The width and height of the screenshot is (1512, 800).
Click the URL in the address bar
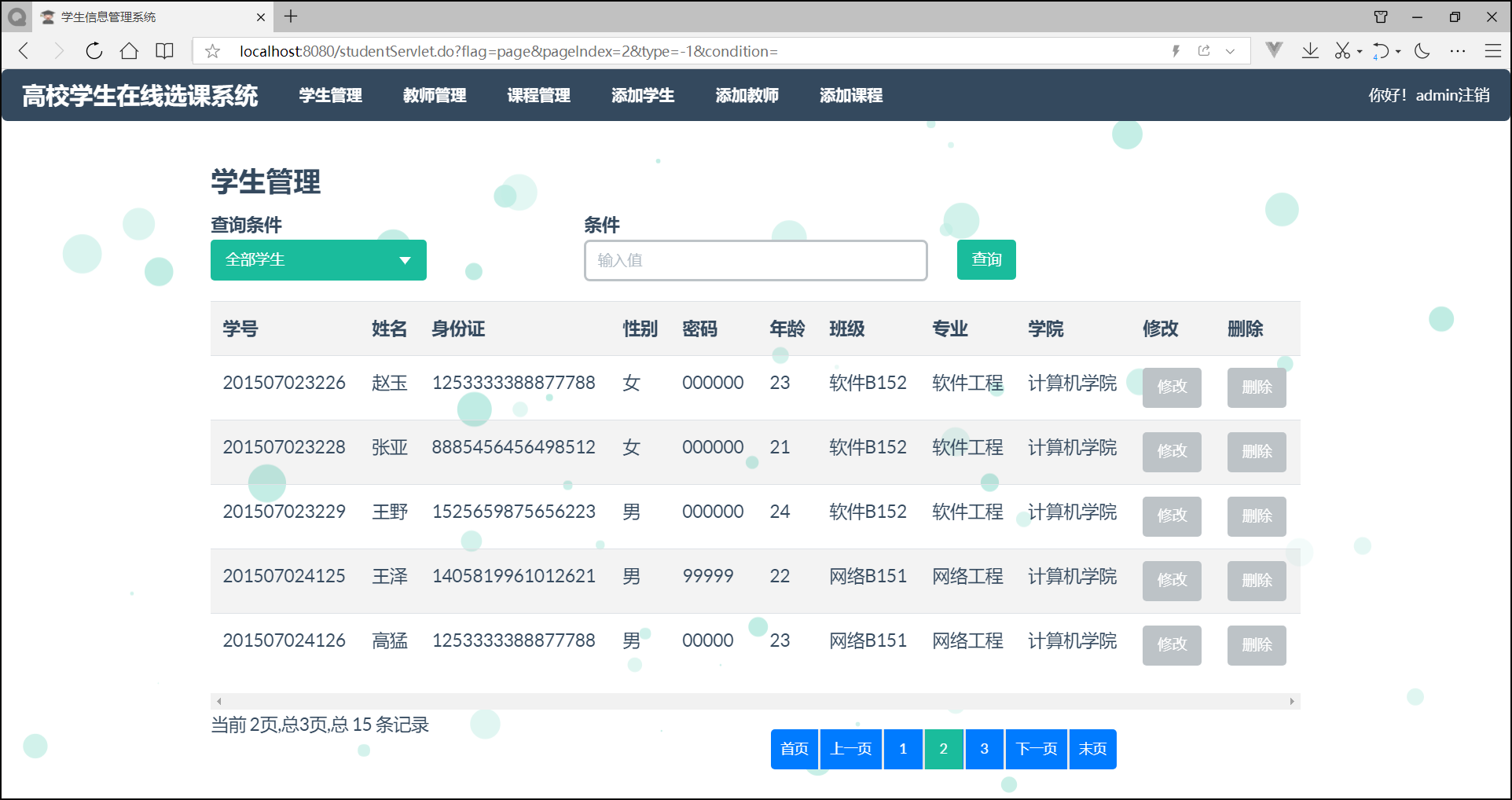pyautogui.click(x=508, y=51)
